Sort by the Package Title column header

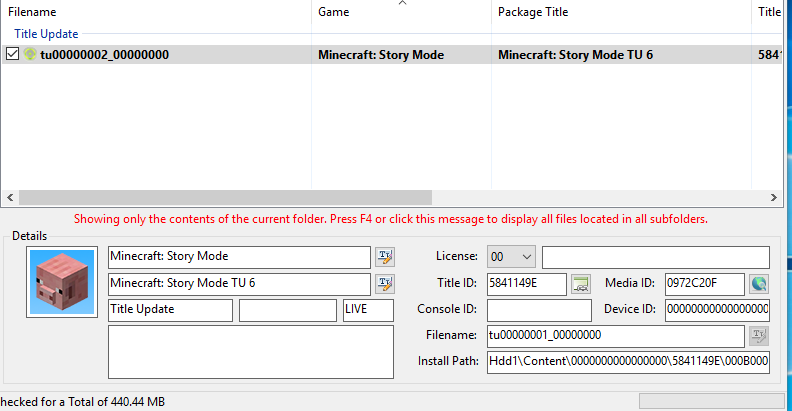[x=621, y=12]
